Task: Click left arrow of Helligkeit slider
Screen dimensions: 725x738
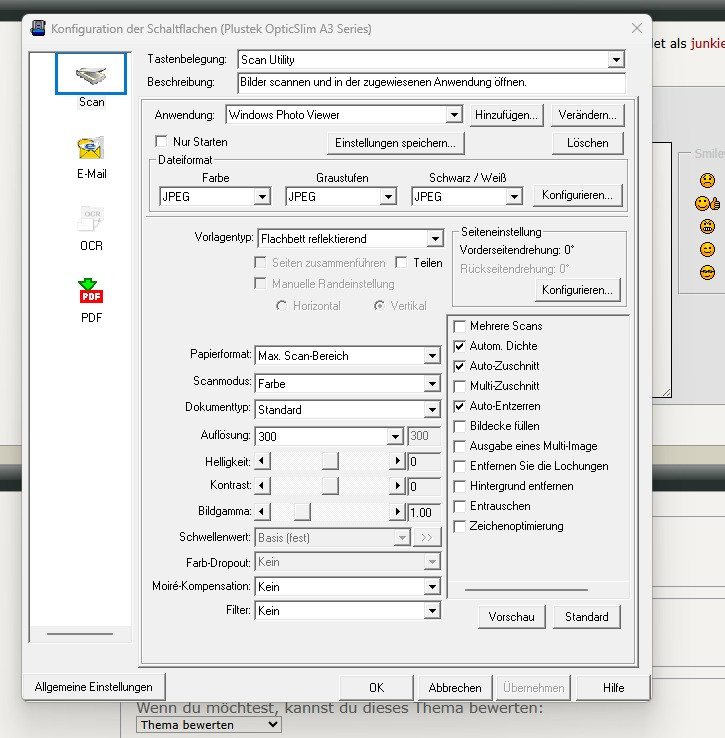Action: (262, 462)
